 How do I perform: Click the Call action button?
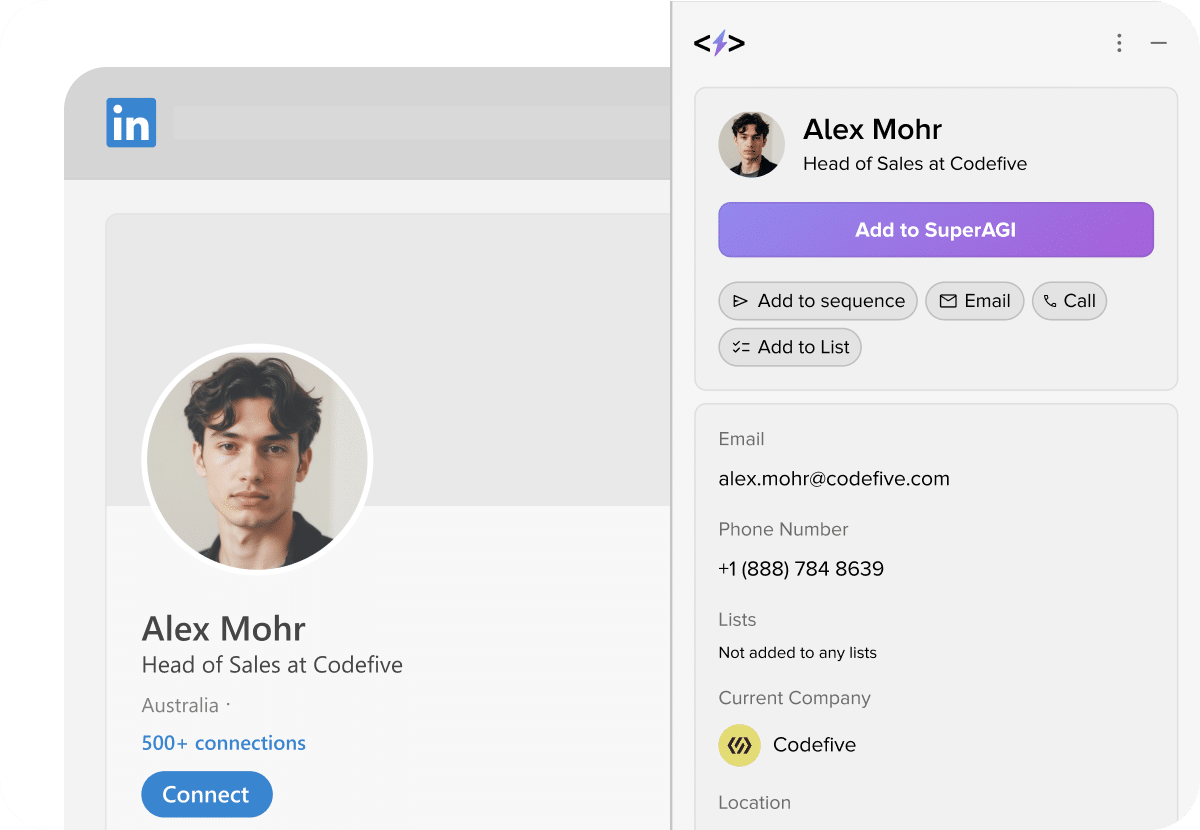[1069, 301]
